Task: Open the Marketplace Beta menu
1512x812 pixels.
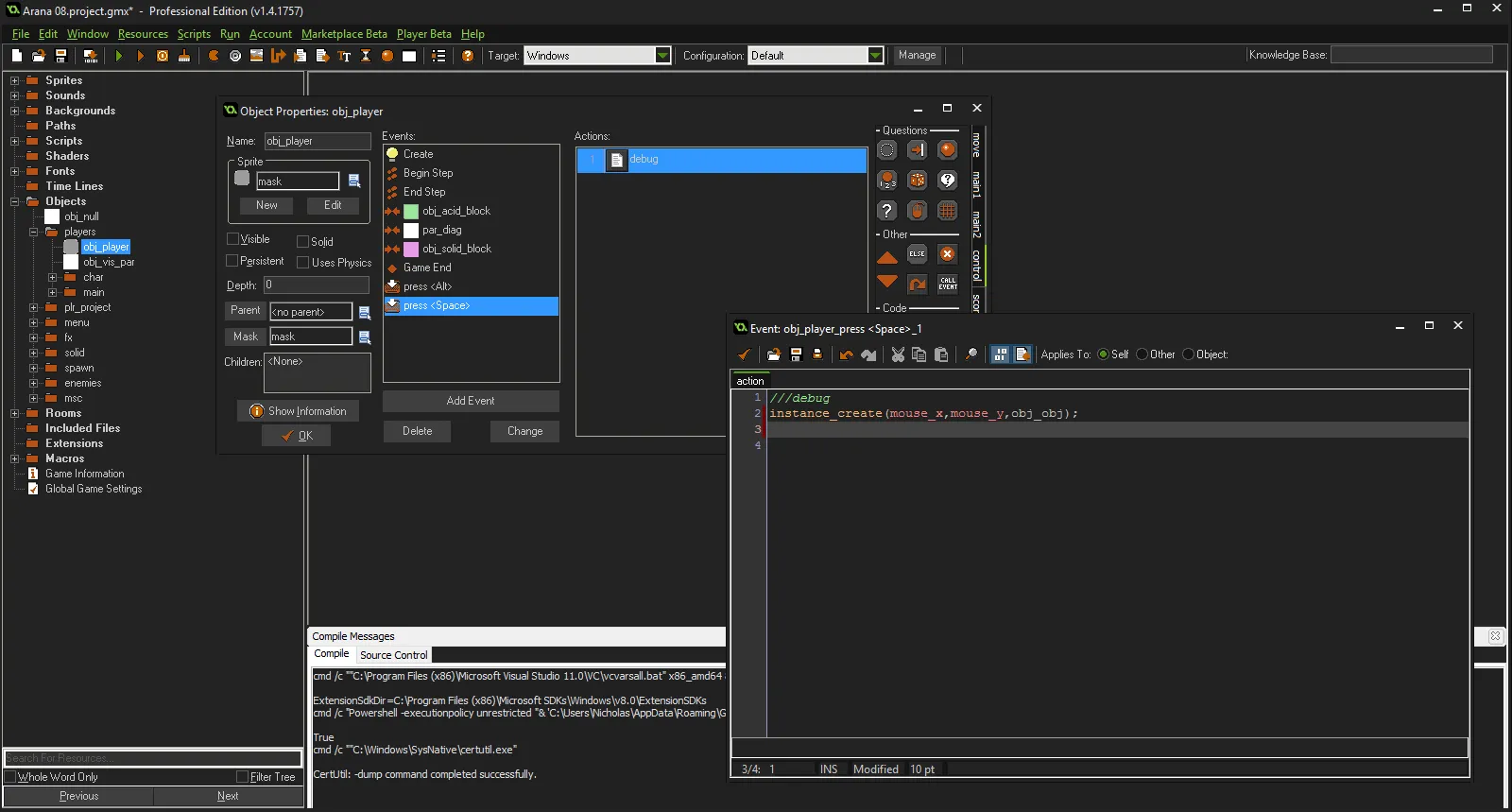Action: (x=344, y=34)
